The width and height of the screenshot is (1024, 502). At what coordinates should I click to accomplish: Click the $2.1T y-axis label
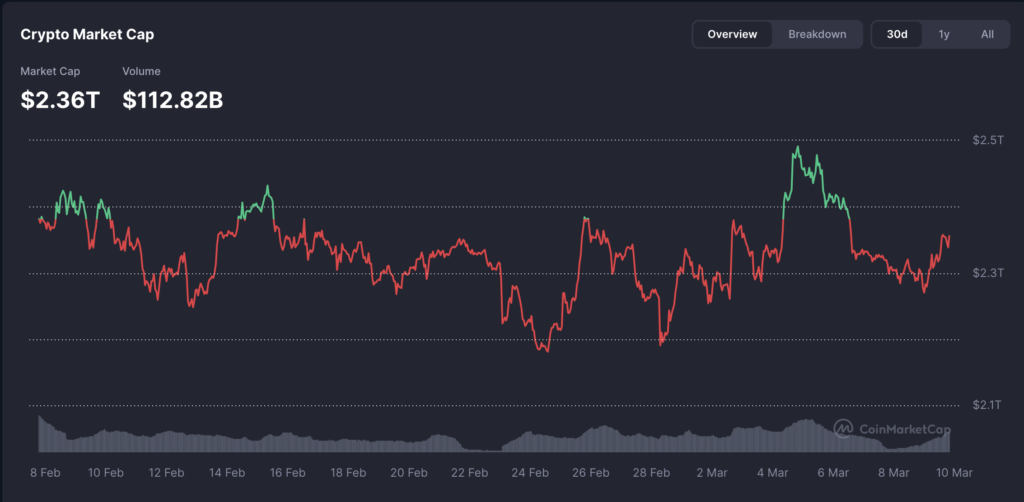tap(987, 405)
